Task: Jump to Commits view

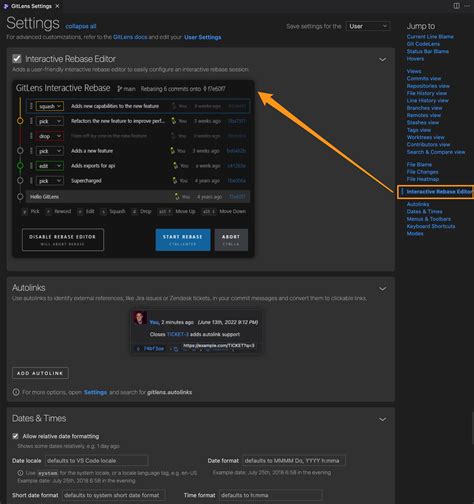Action: 424,79
